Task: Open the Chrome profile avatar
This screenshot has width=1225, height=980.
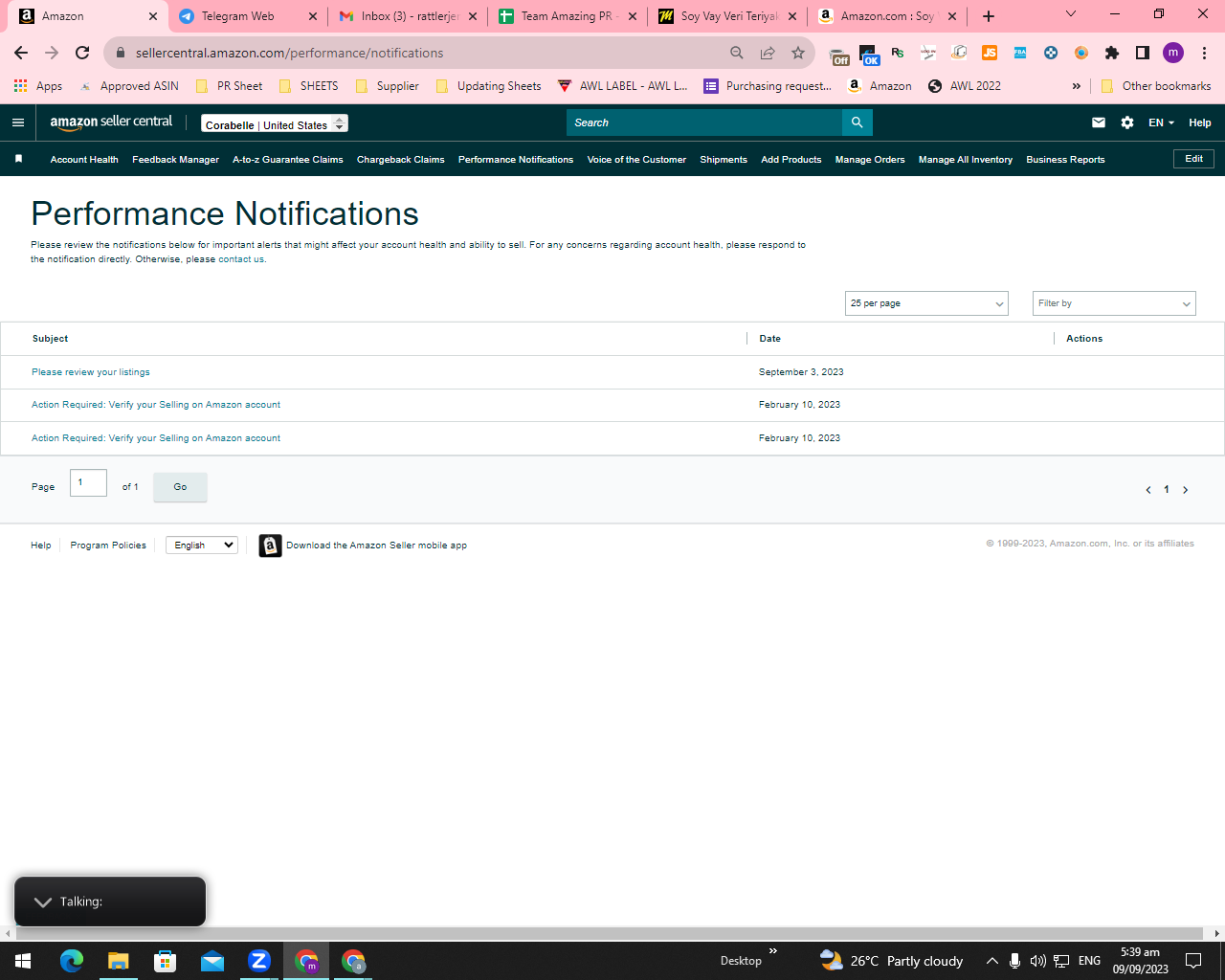Action: click(x=1173, y=53)
